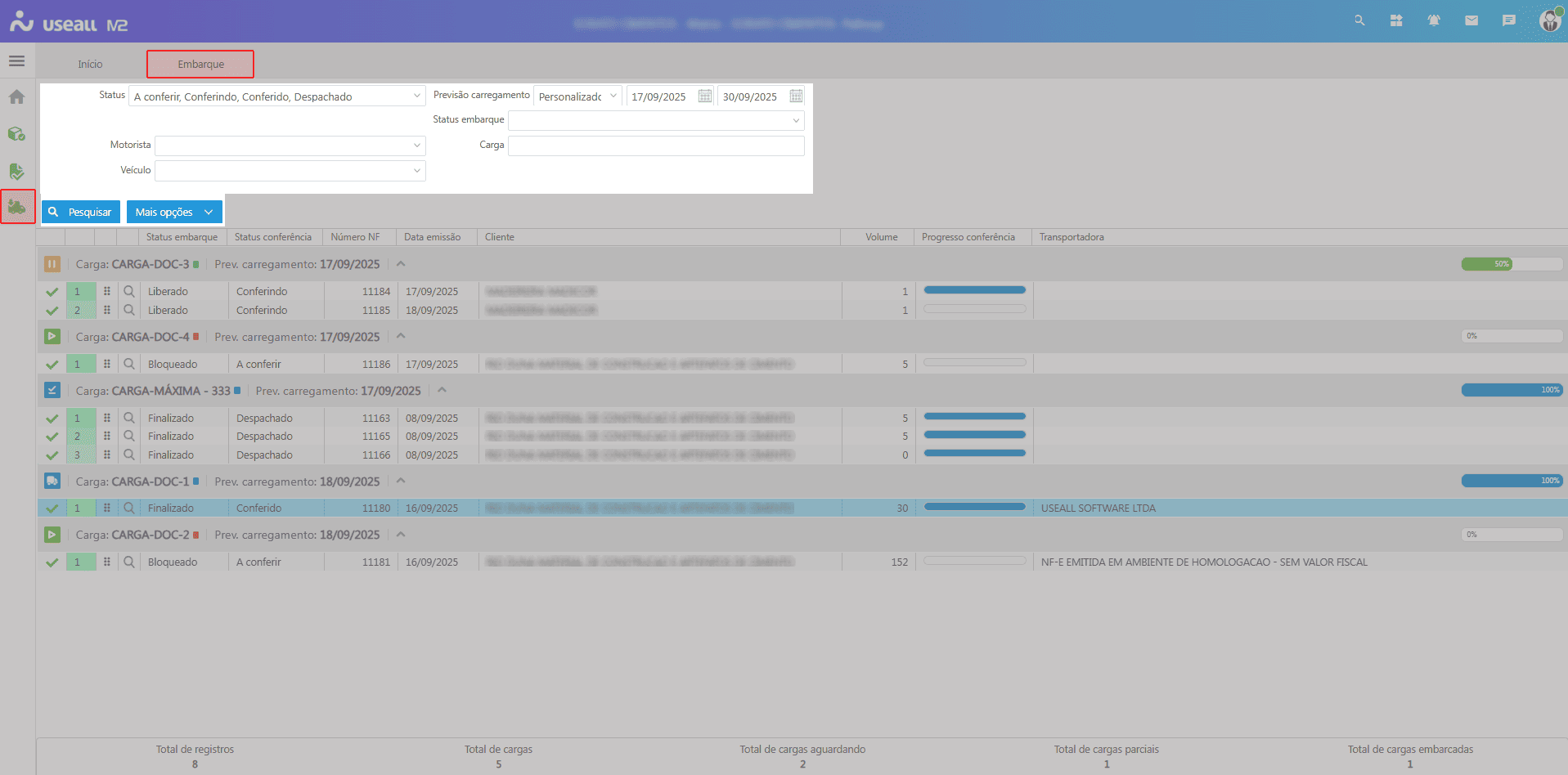The width and height of the screenshot is (1568, 775).
Task: Open the hamburger menu in the sidebar
Action: click(x=16, y=61)
